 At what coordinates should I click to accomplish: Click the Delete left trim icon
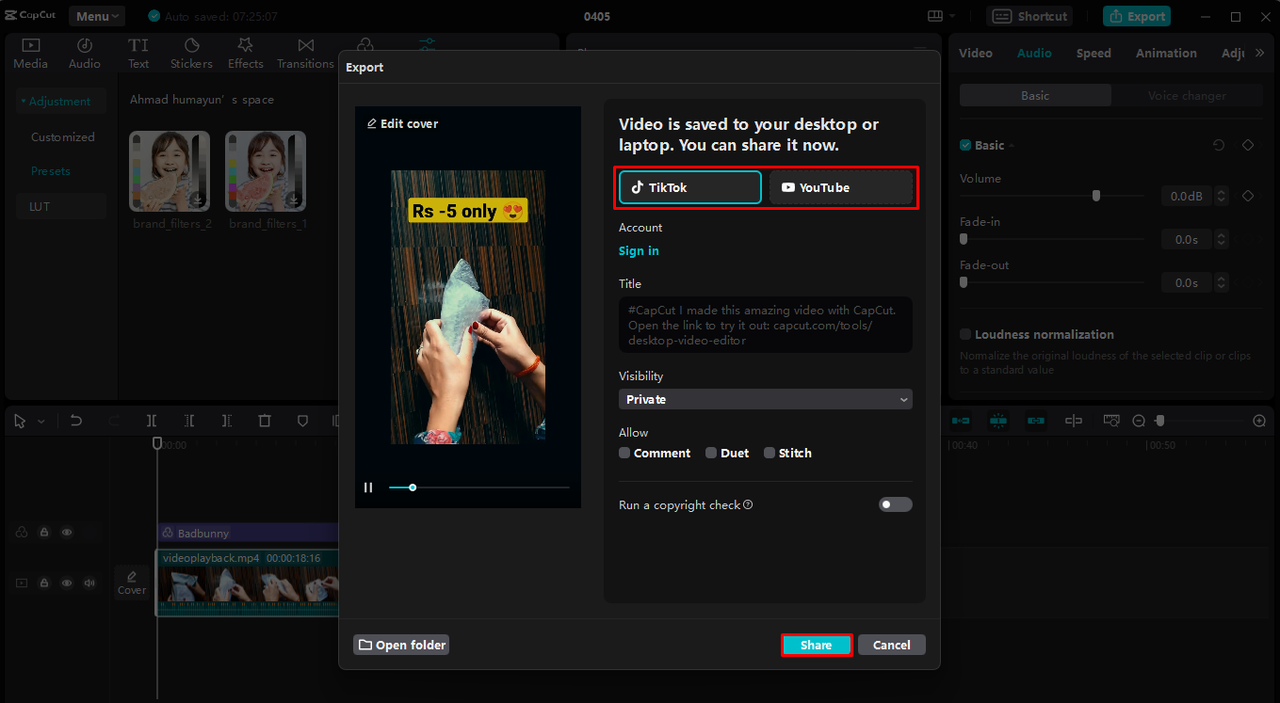coord(189,421)
